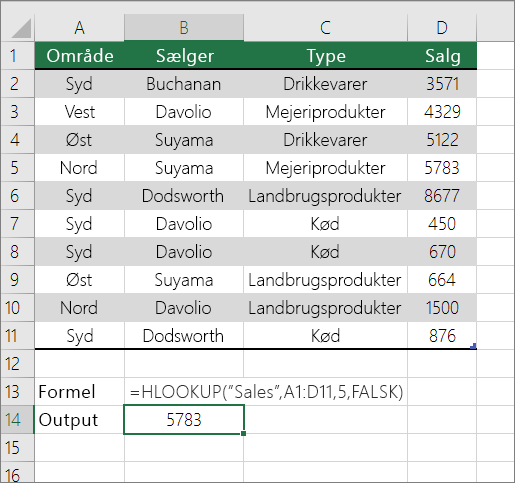Click the Output label cell
This screenshot has width=515, height=483.
[79, 420]
